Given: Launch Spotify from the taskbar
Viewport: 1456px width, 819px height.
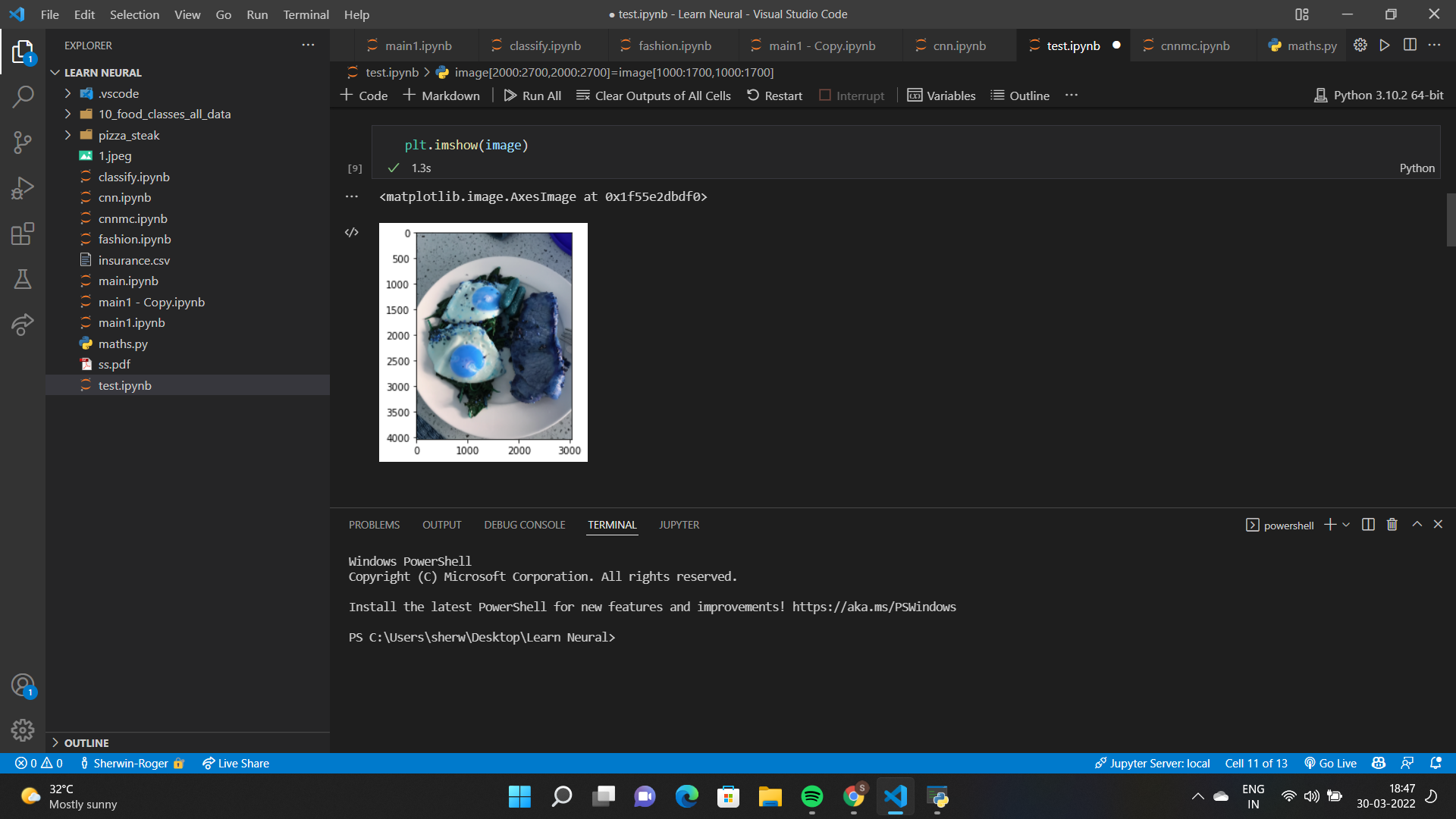Looking at the screenshot, I should [812, 796].
